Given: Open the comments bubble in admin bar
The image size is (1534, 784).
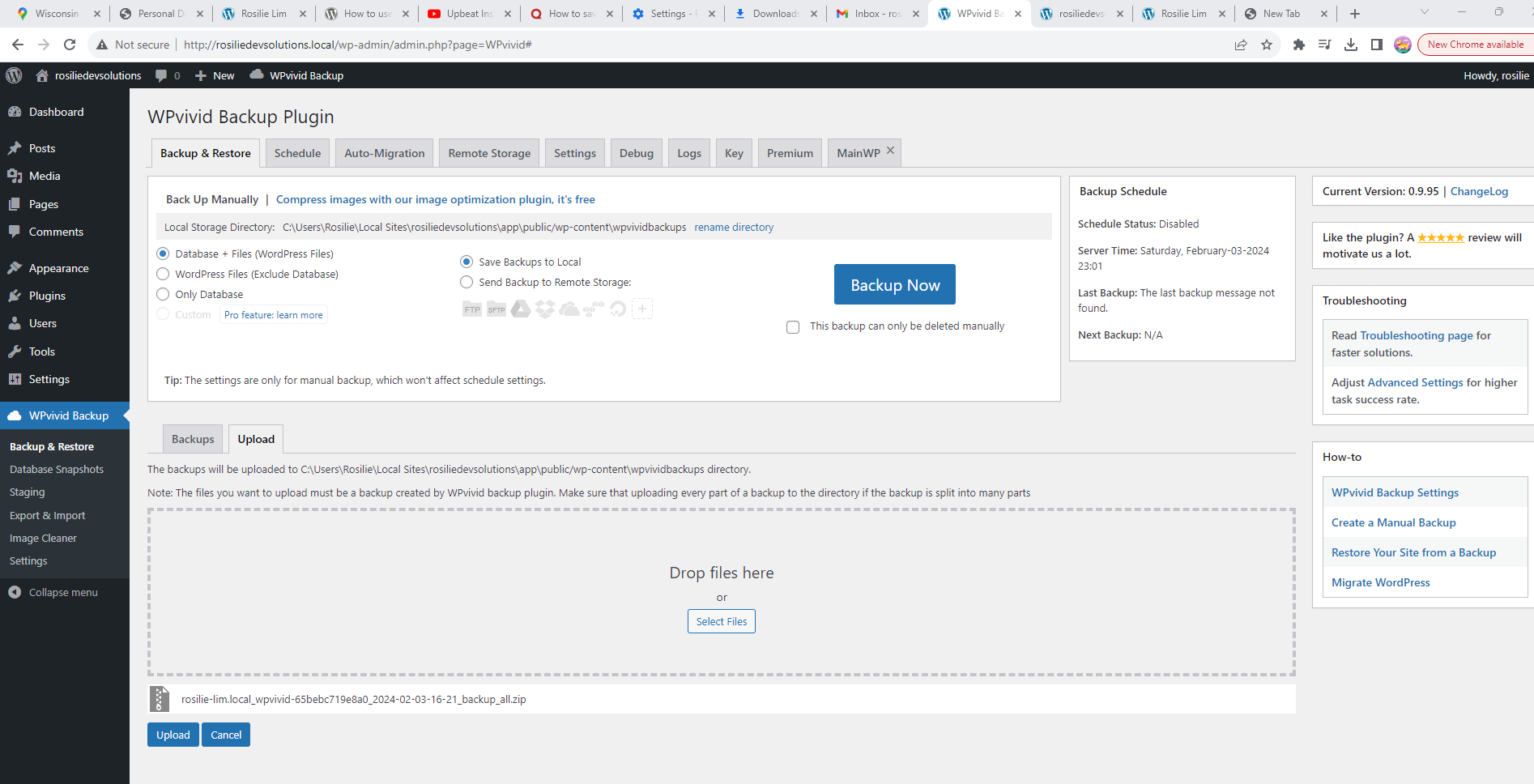Looking at the screenshot, I should (167, 75).
